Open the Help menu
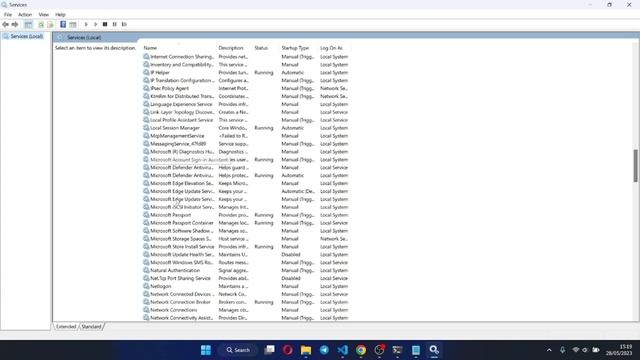This screenshot has width=640, height=360. point(60,15)
